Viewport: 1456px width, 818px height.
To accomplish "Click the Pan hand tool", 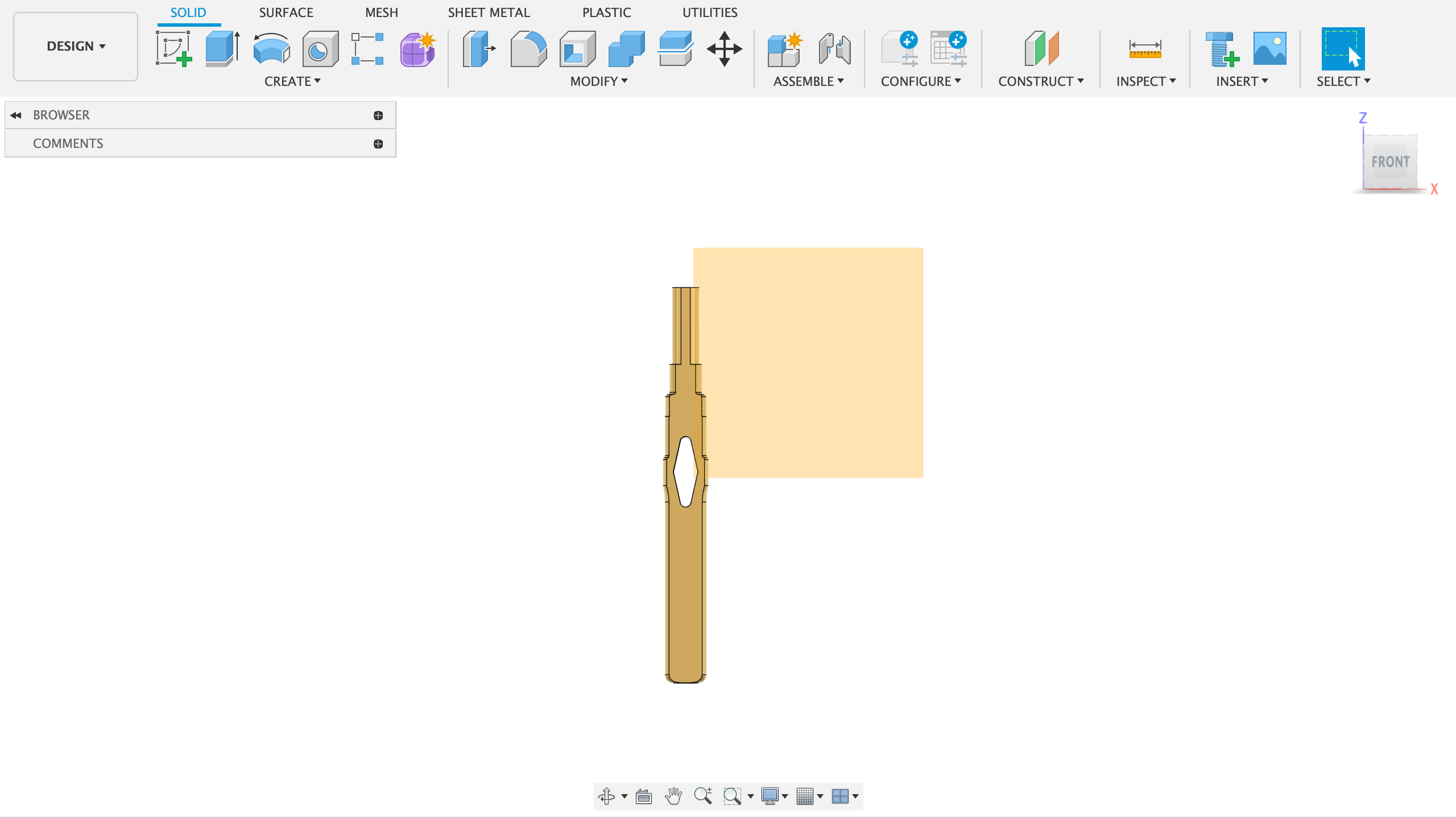I will 673,796.
